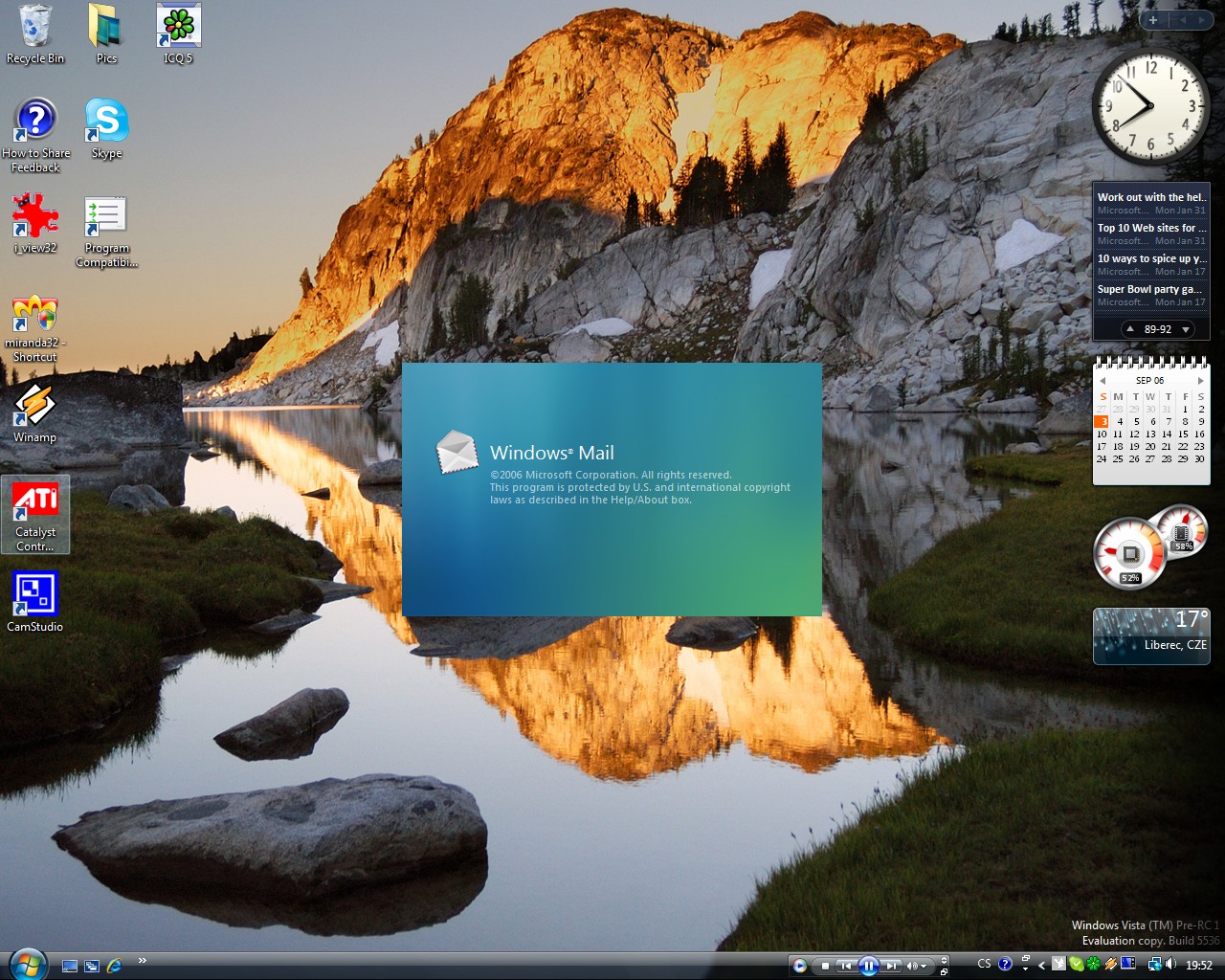The height and width of the screenshot is (980, 1225).
Task: Click the Windows Mail splash screen
Action: (612, 489)
